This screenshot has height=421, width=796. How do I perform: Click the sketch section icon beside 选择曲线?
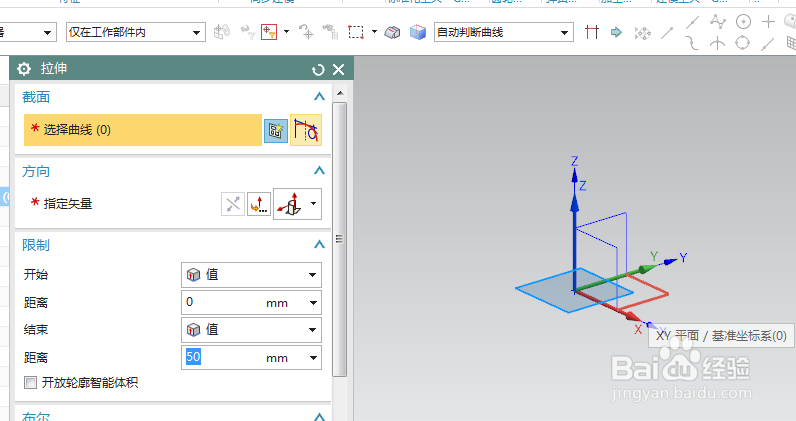276,131
